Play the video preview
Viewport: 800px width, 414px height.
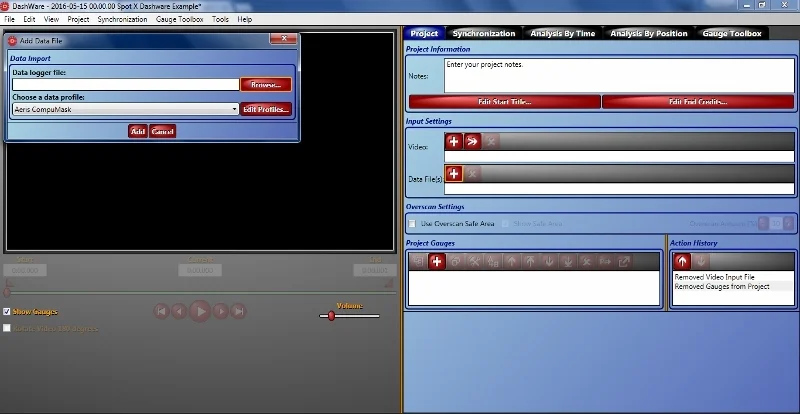pos(200,311)
